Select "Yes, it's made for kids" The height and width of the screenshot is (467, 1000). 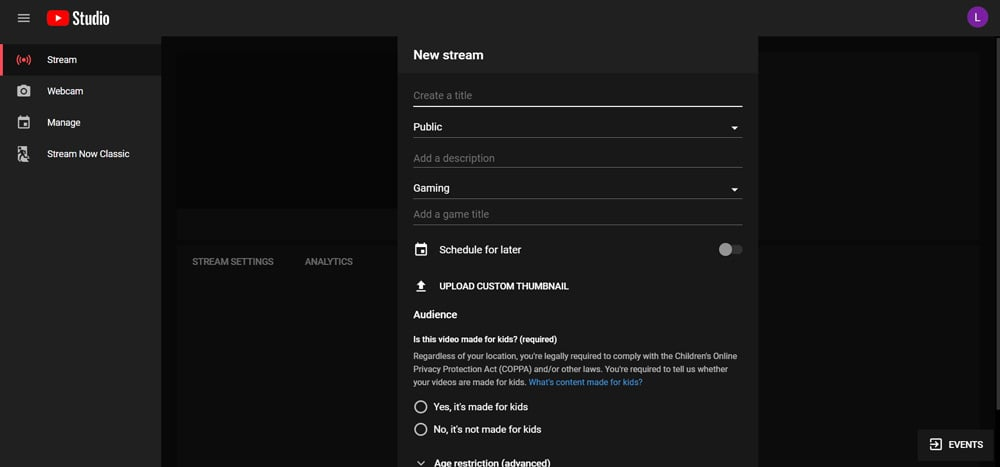pyautogui.click(x=421, y=407)
